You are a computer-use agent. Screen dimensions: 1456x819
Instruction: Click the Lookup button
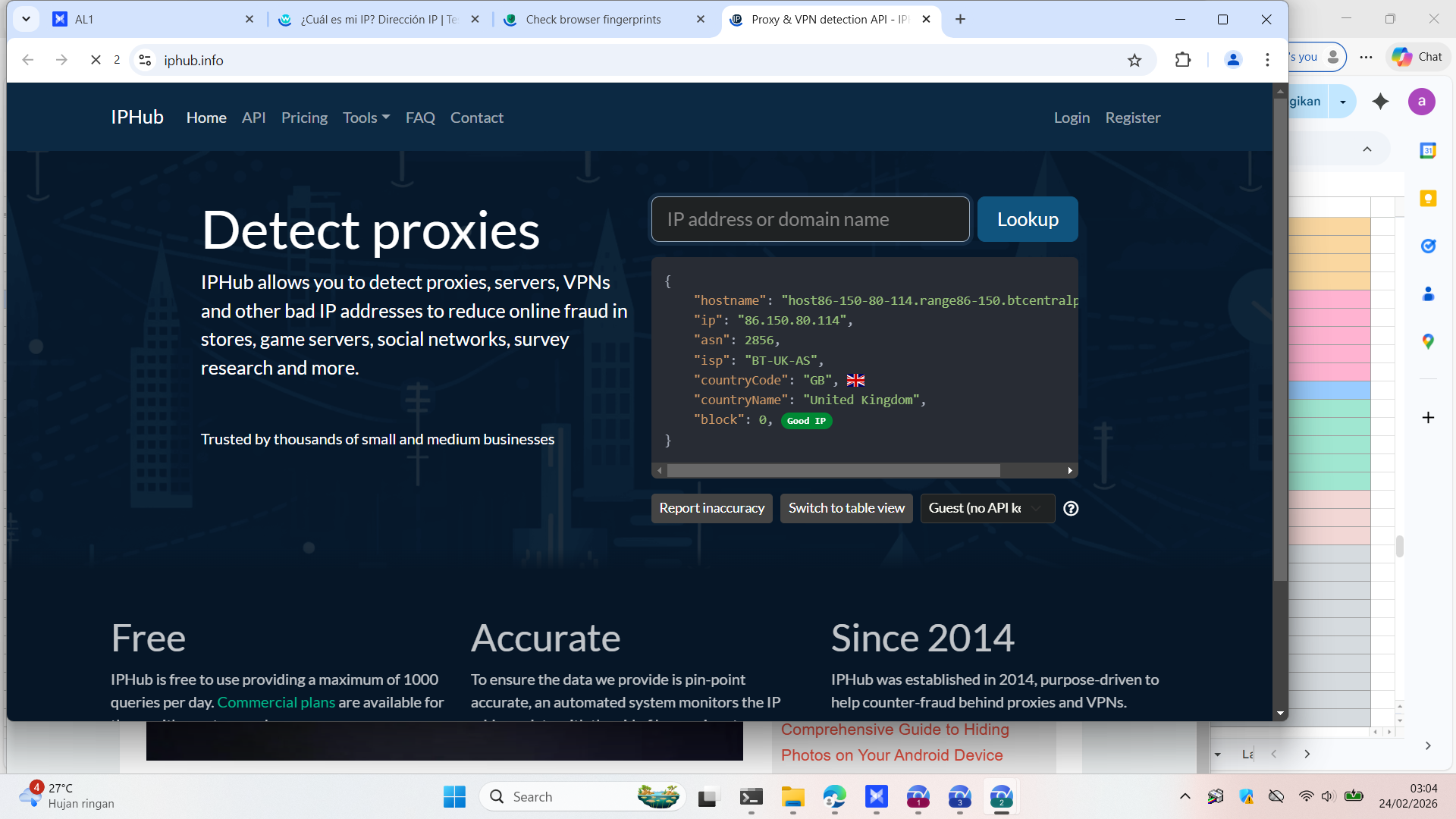(1028, 219)
